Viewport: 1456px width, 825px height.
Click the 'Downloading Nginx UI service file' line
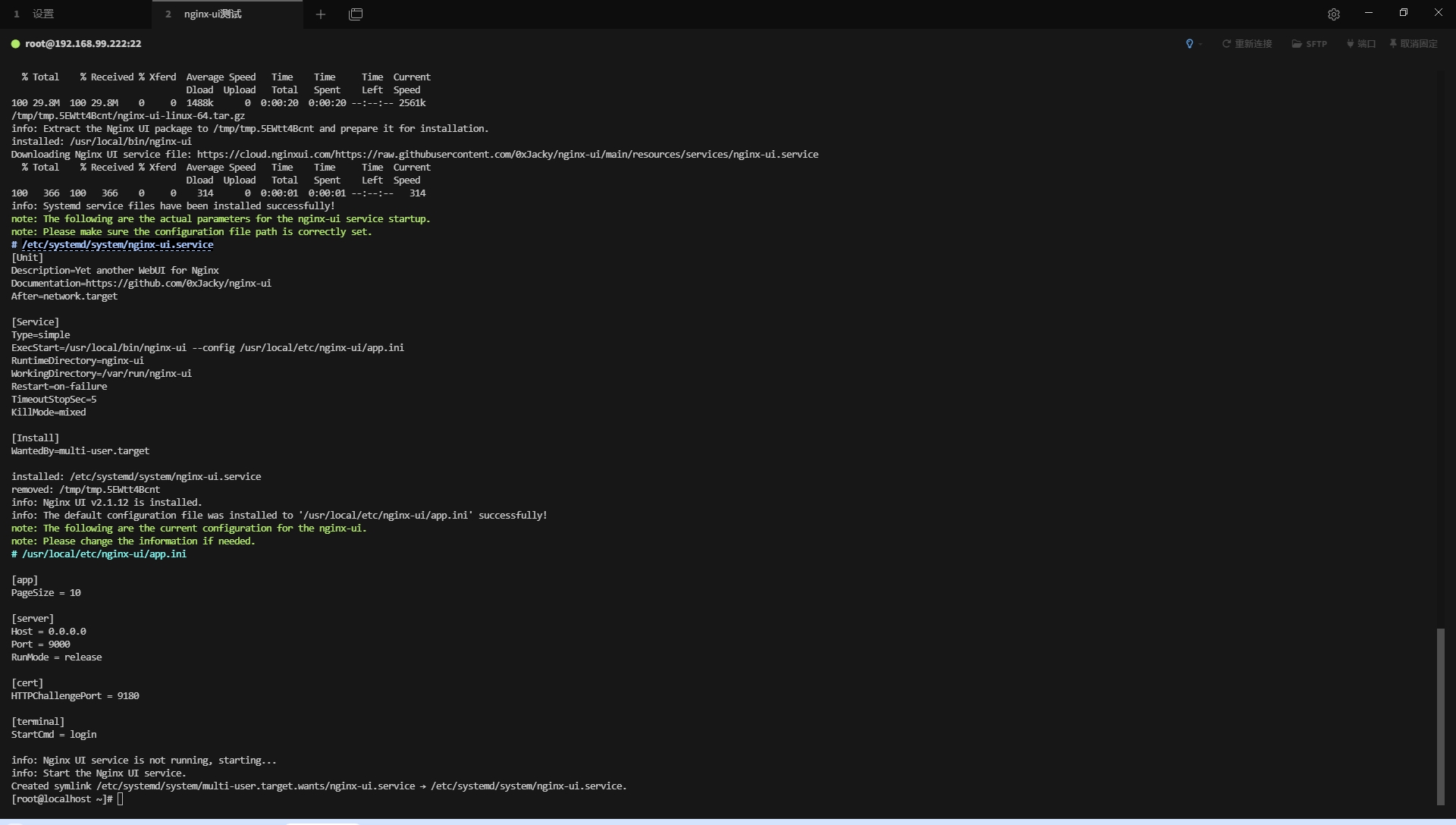[x=415, y=155]
